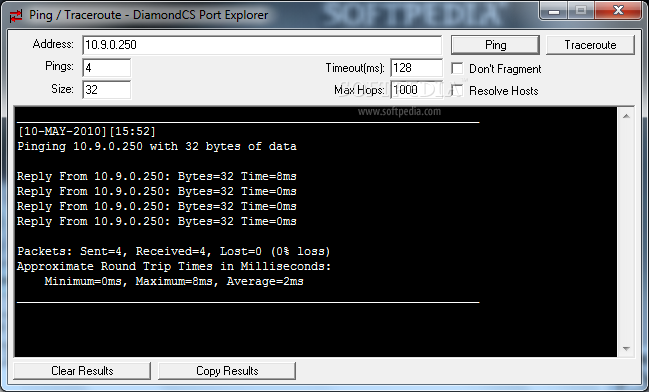
Task: Copy Results to the clipboard
Action: tap(227, 370)
